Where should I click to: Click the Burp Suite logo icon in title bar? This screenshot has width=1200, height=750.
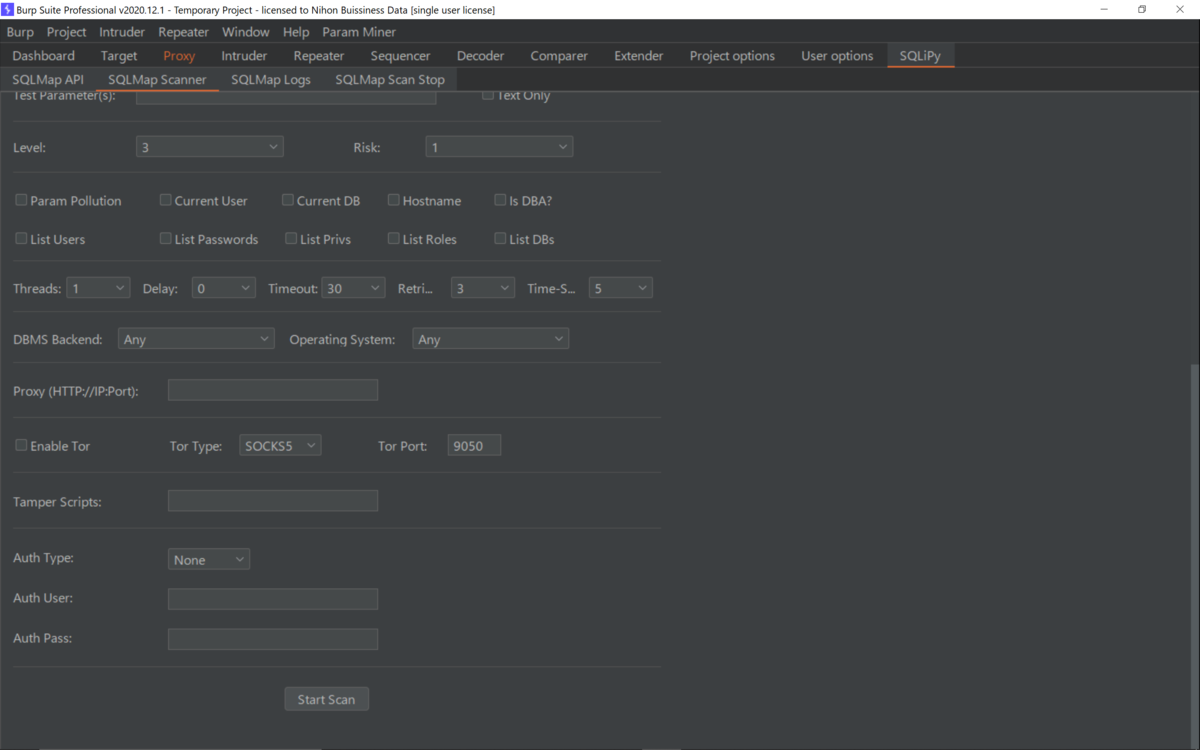(x=7, y=9)
